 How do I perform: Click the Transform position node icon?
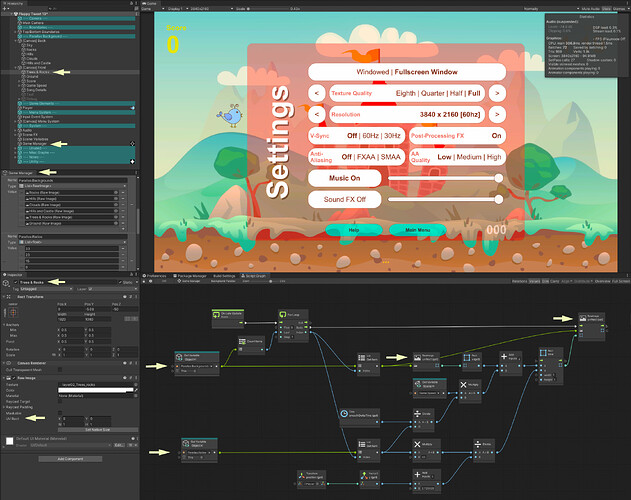click(x=302, y=476)
